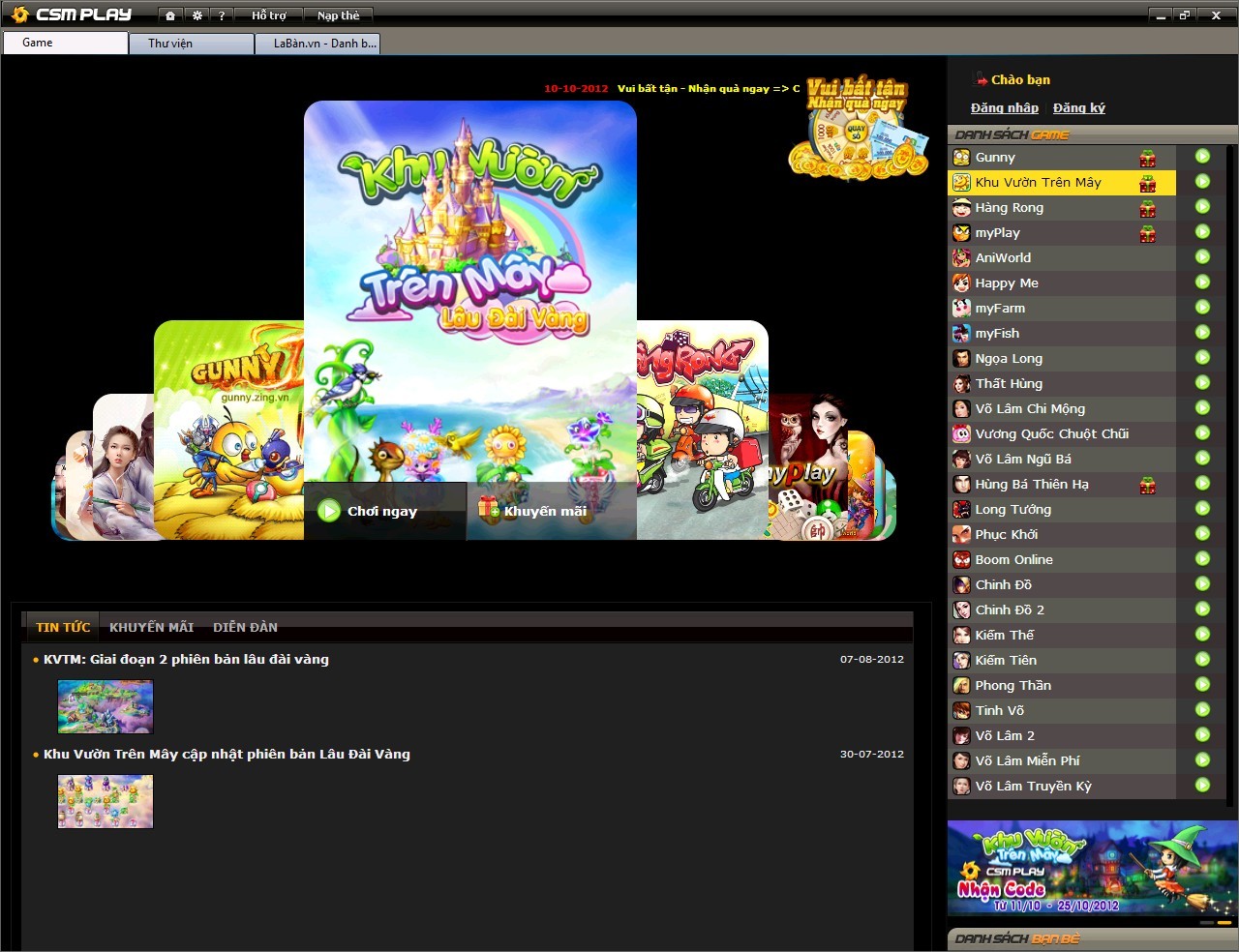
Task: Click the DANH SÁCH GAME panel header
Action: 1093,134
